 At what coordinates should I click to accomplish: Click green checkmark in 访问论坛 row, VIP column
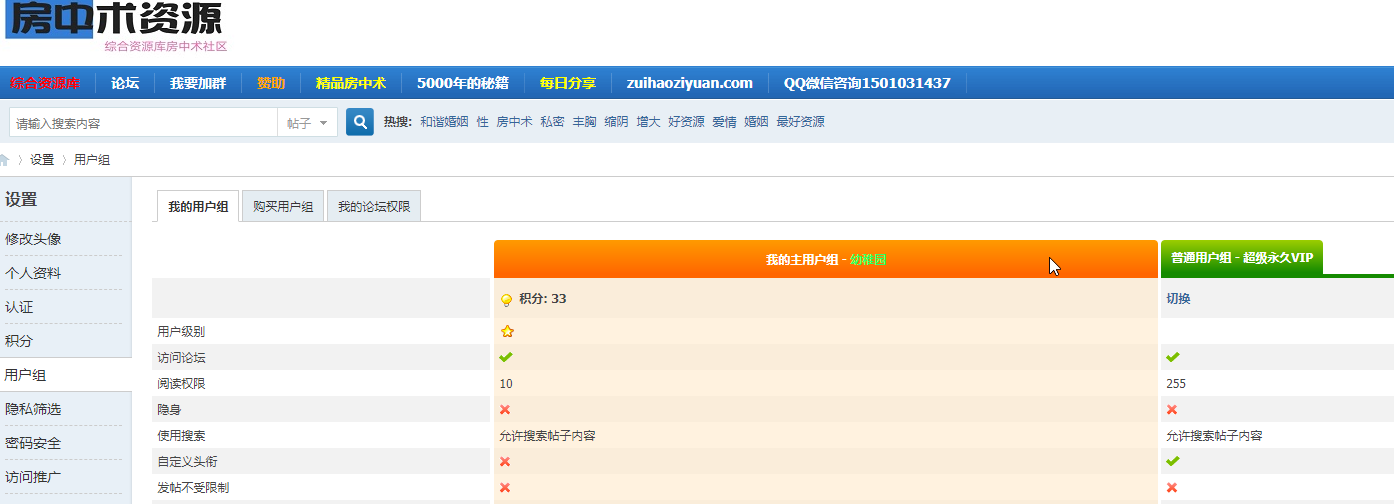(1173, 357)
